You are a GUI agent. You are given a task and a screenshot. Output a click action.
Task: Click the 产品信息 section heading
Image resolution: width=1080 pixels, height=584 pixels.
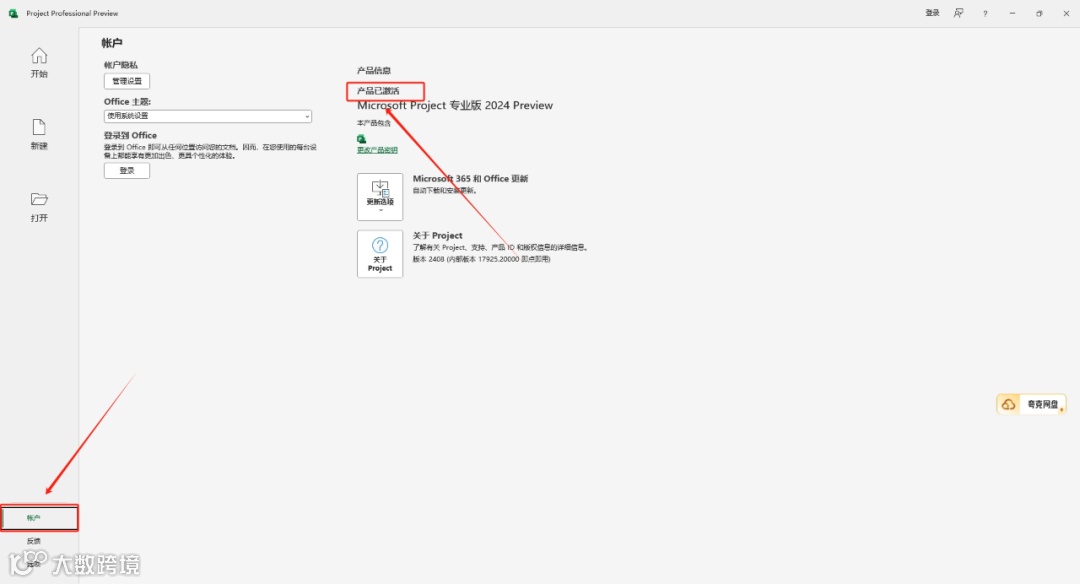click(373, 70)
